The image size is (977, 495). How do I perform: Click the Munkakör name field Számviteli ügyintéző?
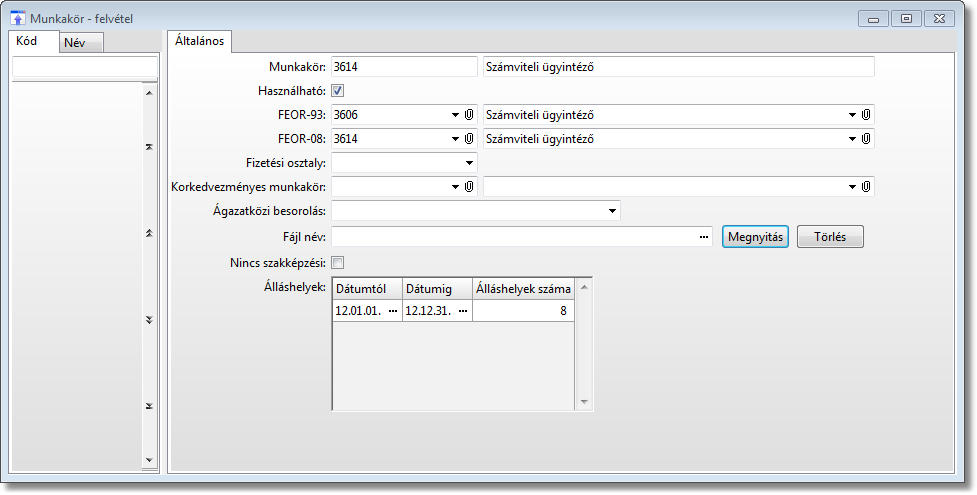pos(679,67)
